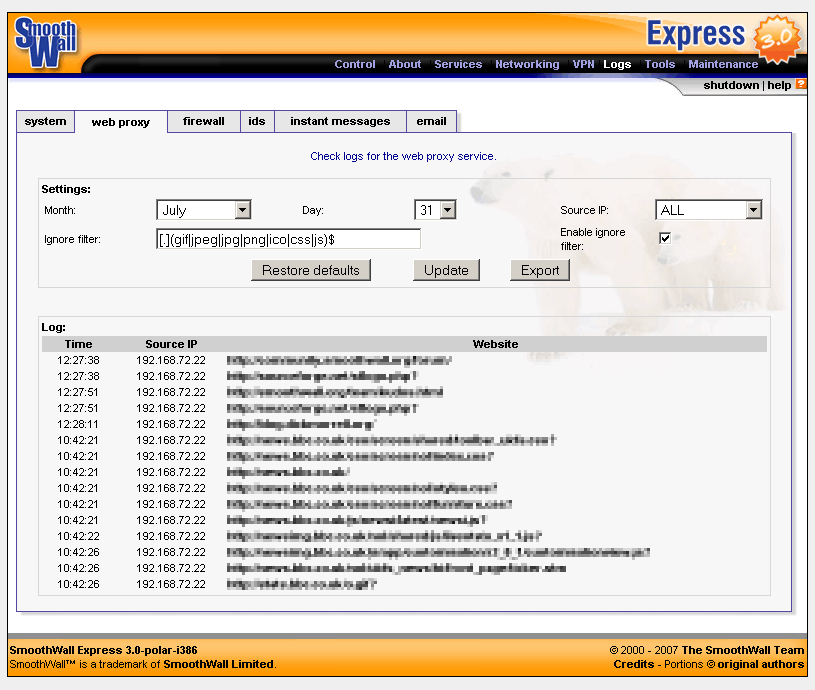
Task: Click the Update button
Action: 446,270
